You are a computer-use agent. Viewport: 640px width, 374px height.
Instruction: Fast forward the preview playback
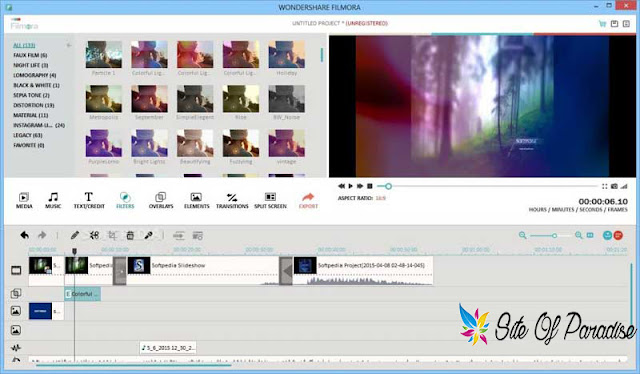[360, 186]
